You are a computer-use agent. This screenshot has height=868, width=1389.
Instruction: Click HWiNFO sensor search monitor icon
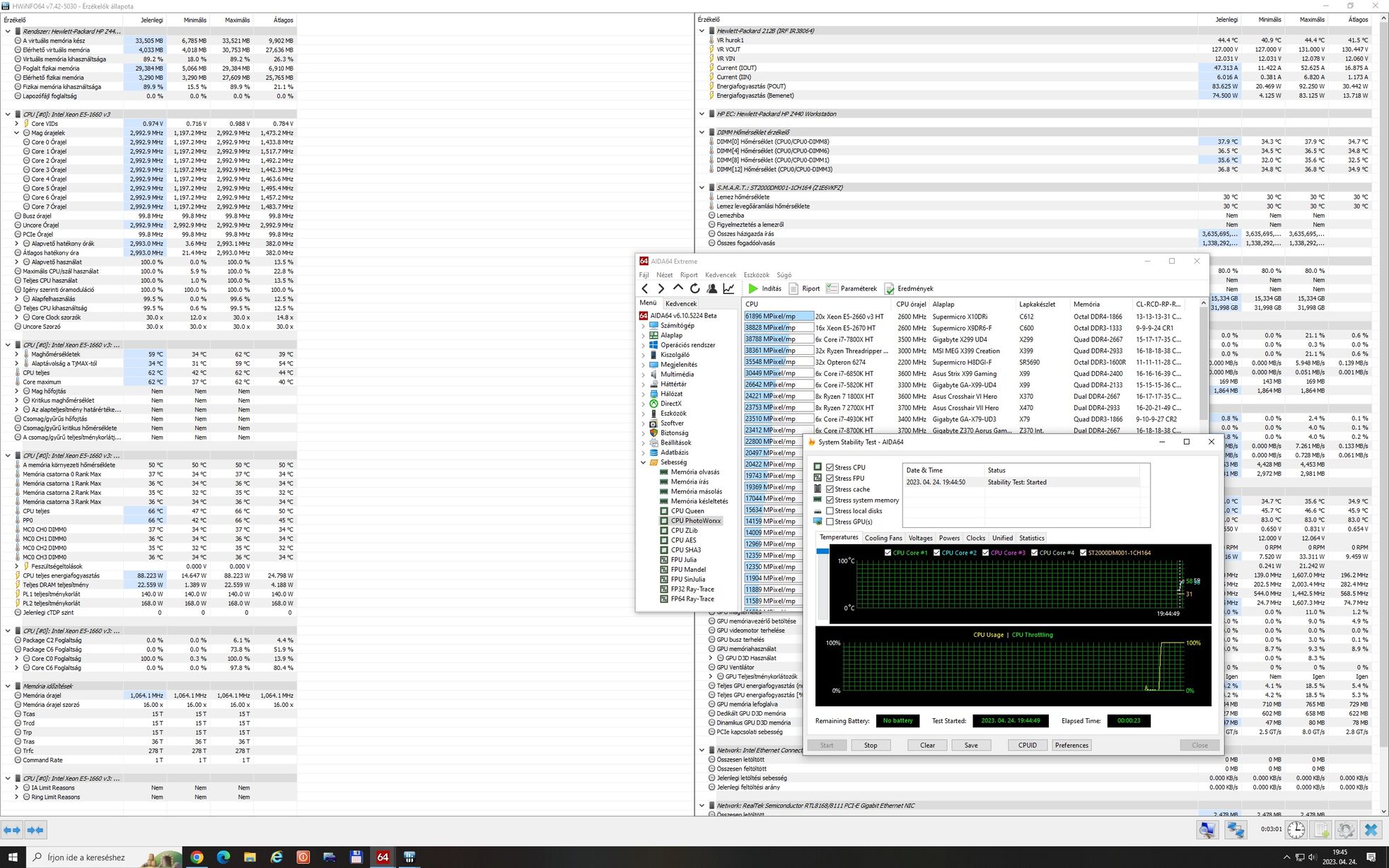point(1207,830)
